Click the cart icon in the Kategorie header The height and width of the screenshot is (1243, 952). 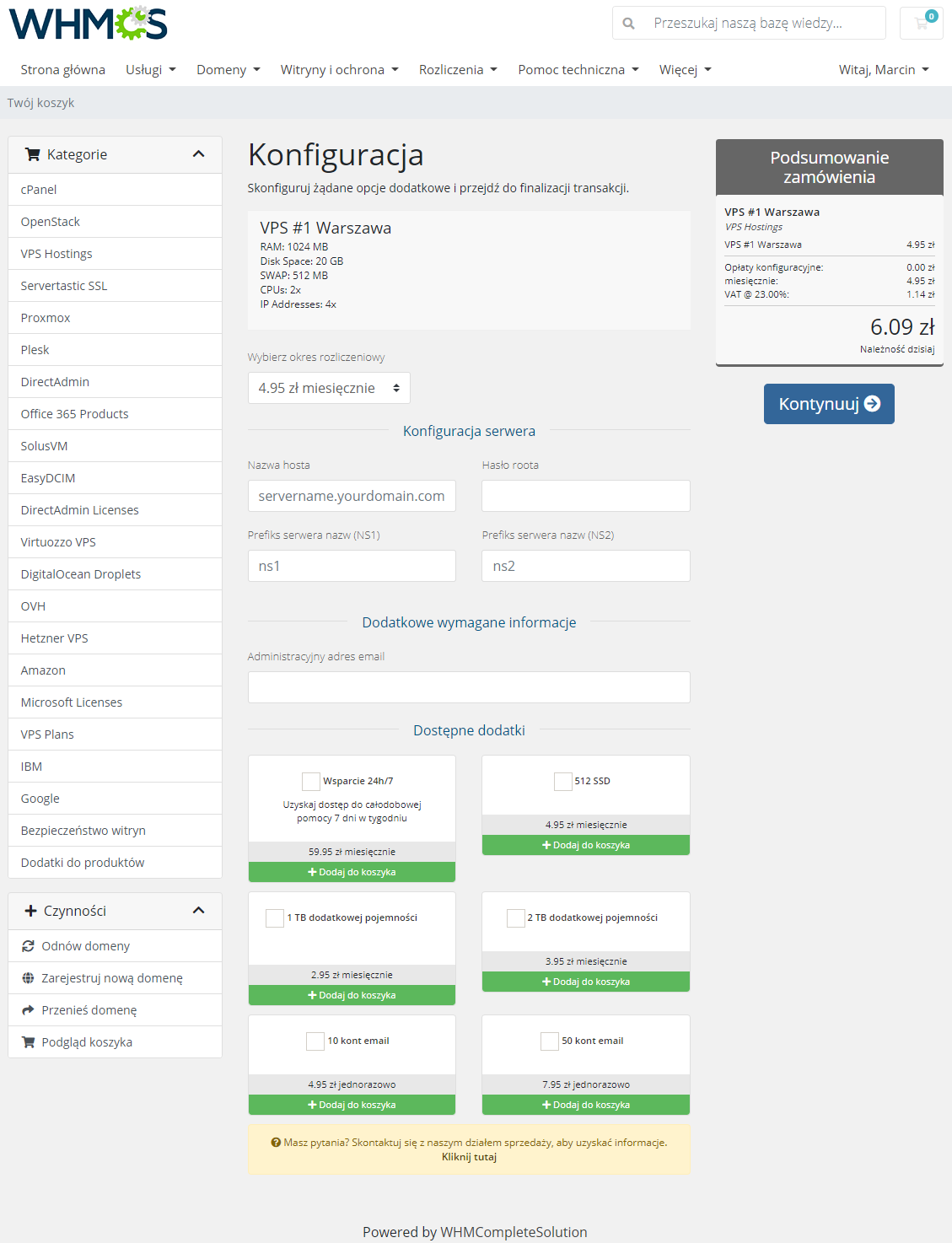click(x=34, y=154)
